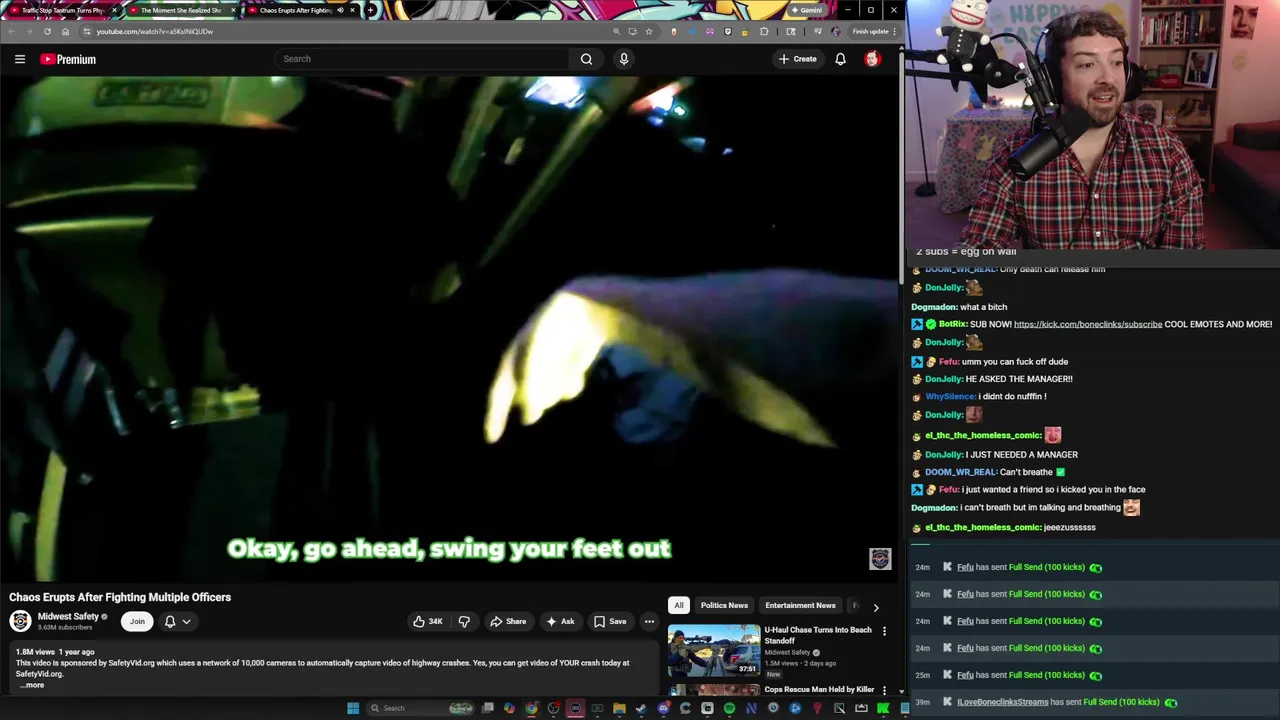Click the Ask button under the video
Image resolution: width=1280 pixels, height=720 pixels.
click(560, 621)
